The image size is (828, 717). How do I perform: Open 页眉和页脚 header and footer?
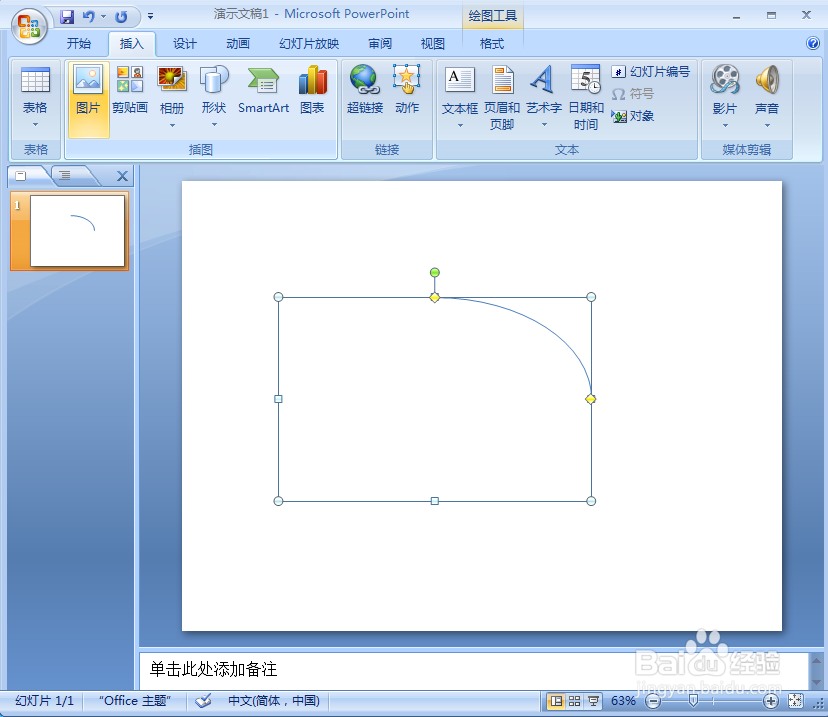pos(502,98)
